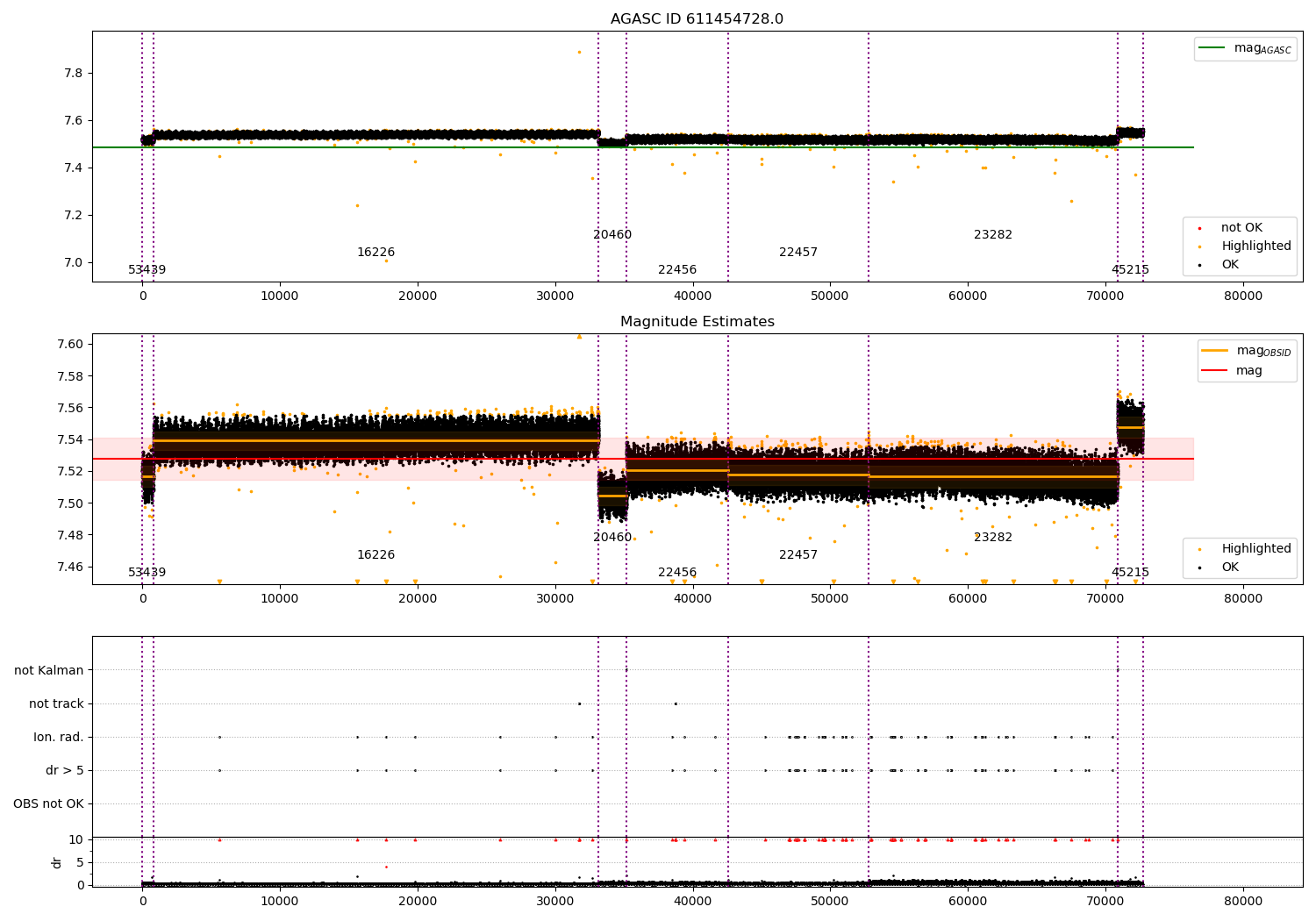Click the orange mag OBSID legend line
This screenshot has height=921, width=1316.
coord(1215,351)
